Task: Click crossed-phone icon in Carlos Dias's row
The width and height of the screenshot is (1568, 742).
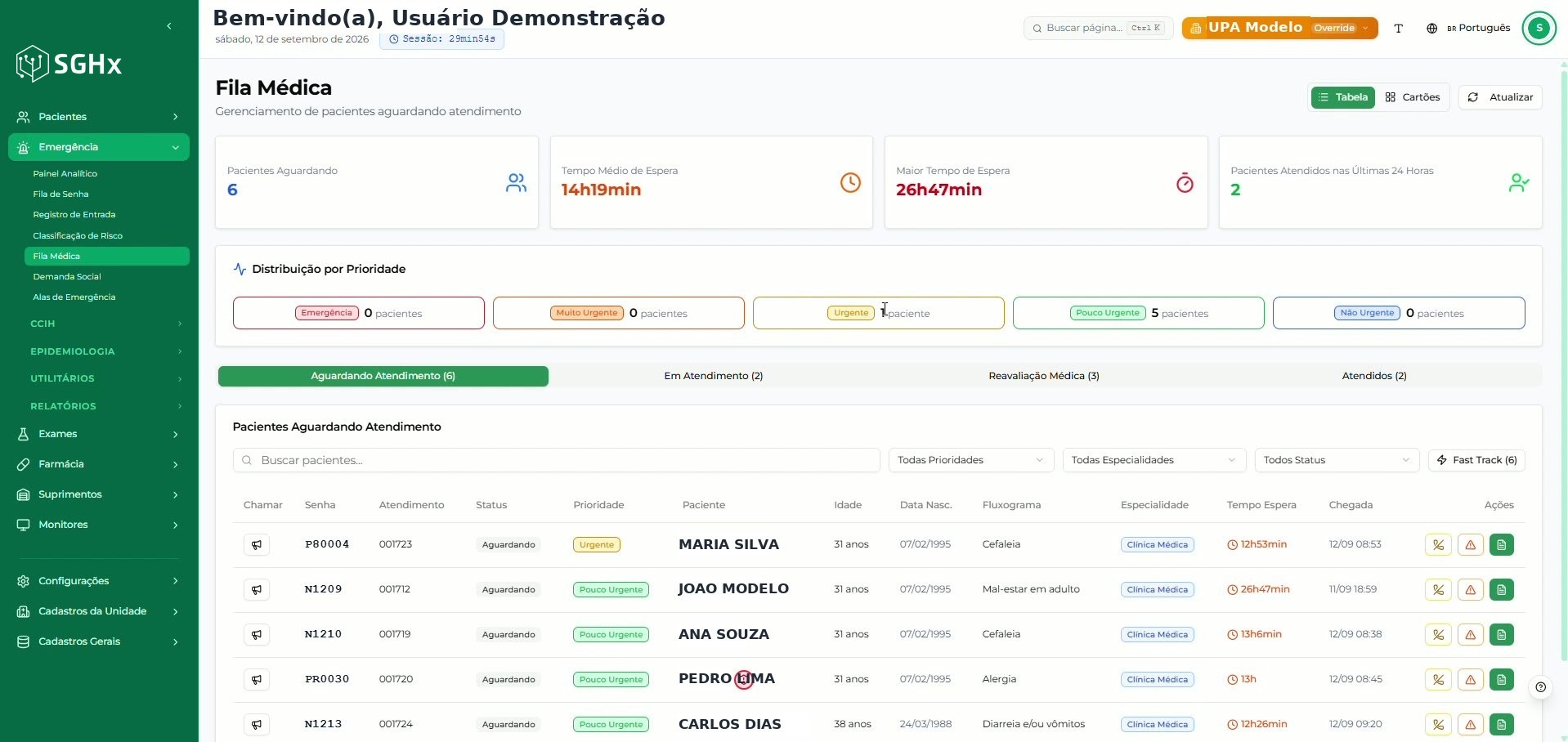Action: [1438, 725]
